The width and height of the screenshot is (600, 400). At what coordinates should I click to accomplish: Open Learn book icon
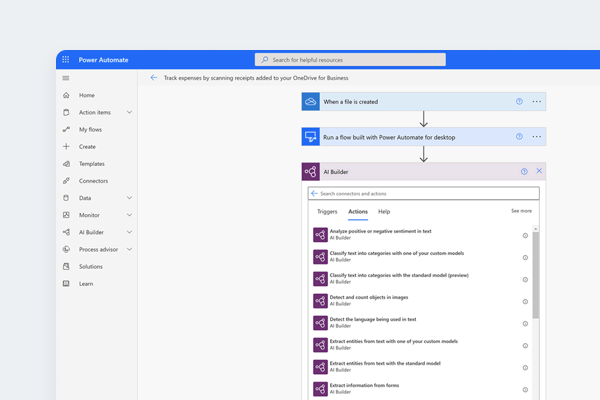pos(66,284)
